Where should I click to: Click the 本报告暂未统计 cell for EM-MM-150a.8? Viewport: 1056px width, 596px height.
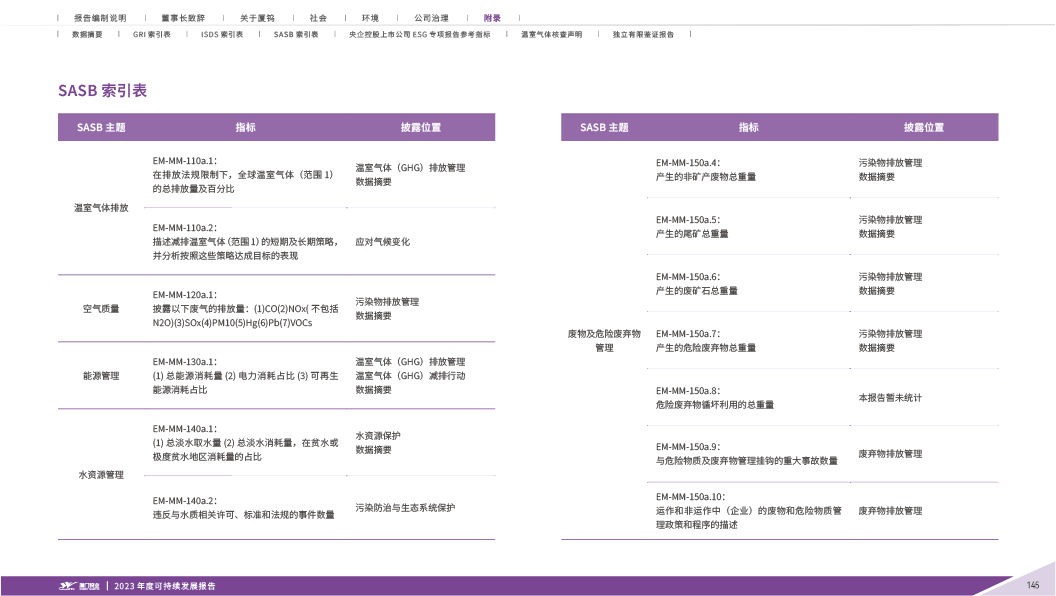[x=889, y=397]
